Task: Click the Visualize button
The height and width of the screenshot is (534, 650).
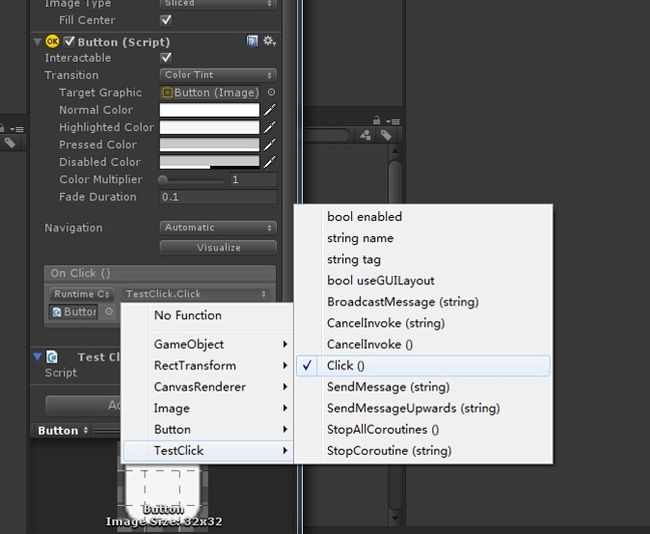Action: (218, 248)
